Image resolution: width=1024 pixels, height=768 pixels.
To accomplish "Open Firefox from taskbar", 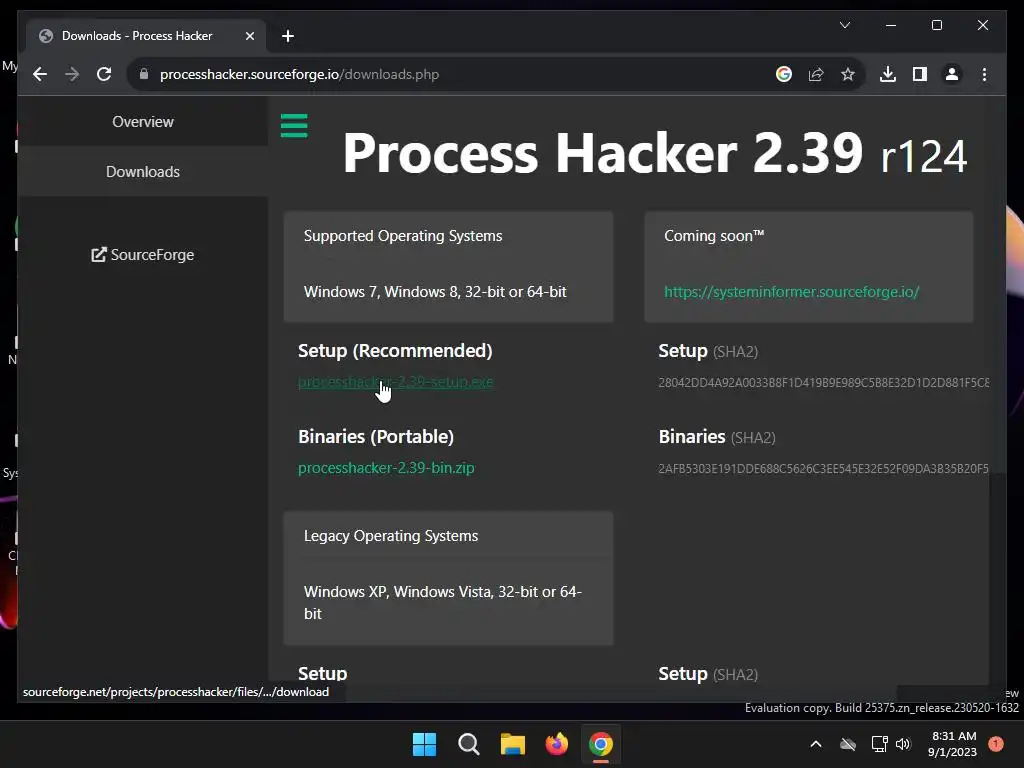I will 556,744.
